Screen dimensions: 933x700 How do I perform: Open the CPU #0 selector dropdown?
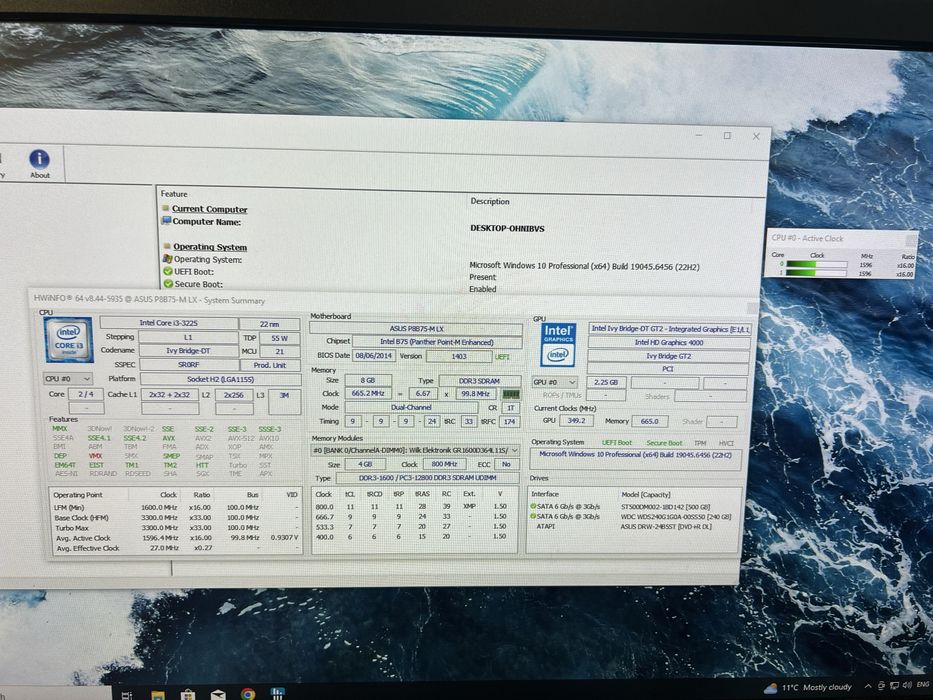pos(68,379)
